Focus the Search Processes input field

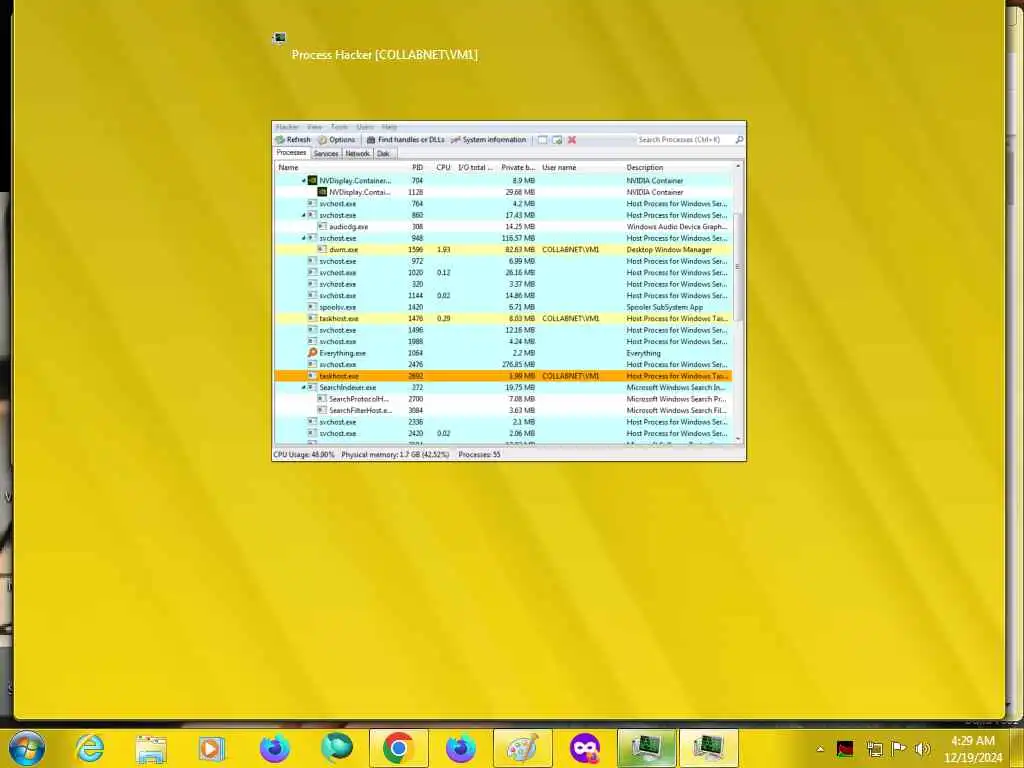(x=684, y=140)
